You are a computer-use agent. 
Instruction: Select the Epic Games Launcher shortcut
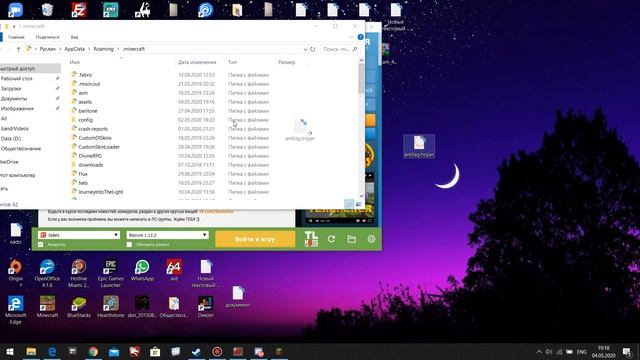click(x=111, y=273)
